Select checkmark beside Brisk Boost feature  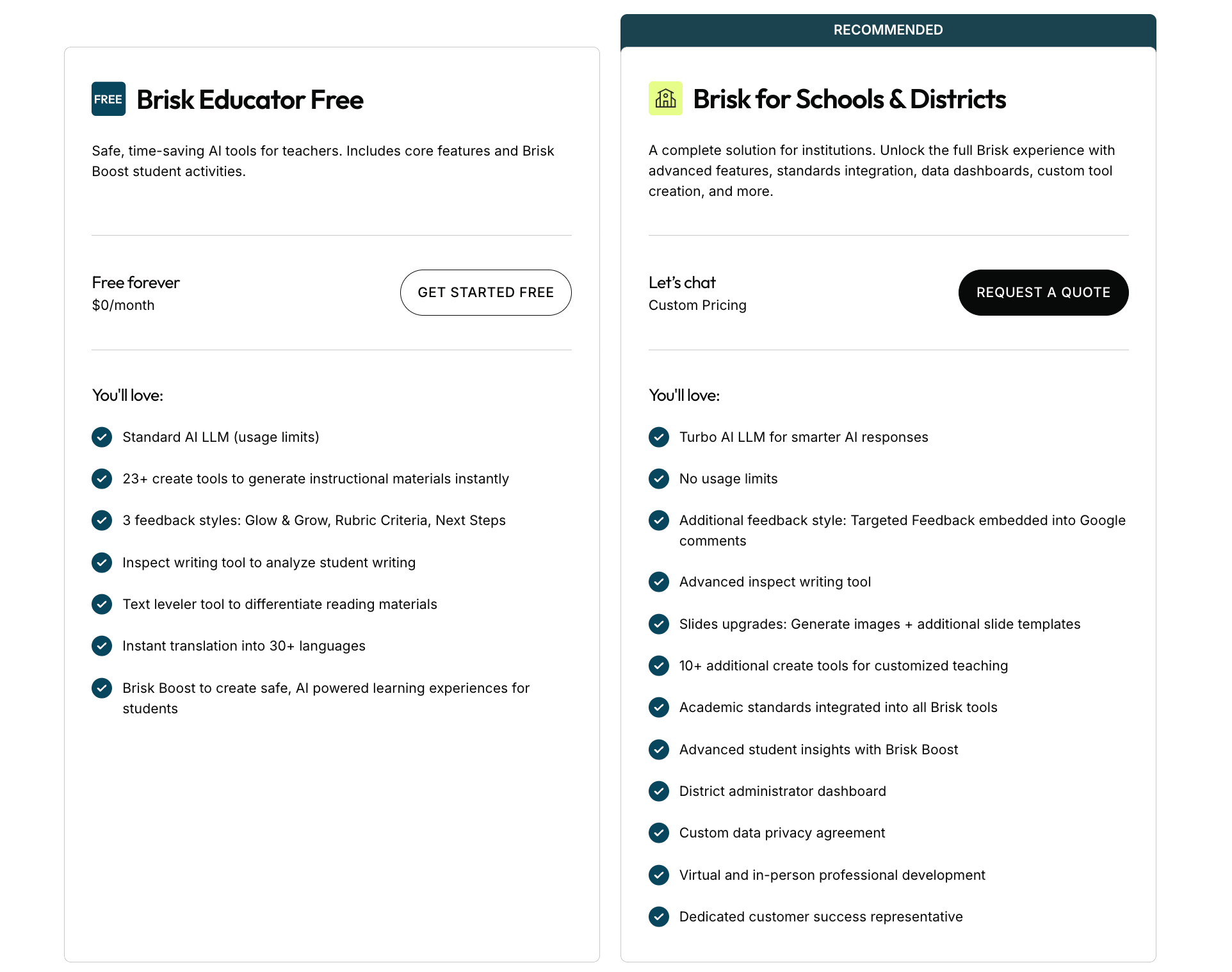(101, 688)
